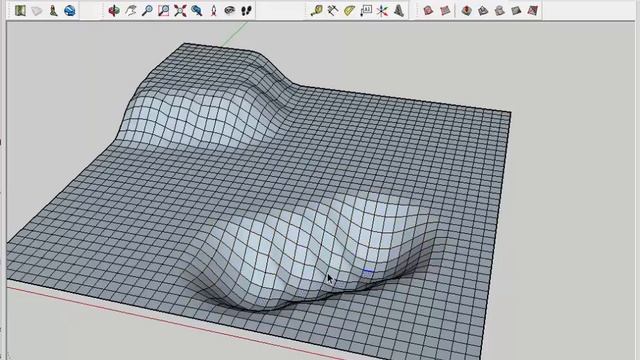This screenshot has width=640, height=360.
Task: Select the 3D Text tool
Action: [399, 10]
